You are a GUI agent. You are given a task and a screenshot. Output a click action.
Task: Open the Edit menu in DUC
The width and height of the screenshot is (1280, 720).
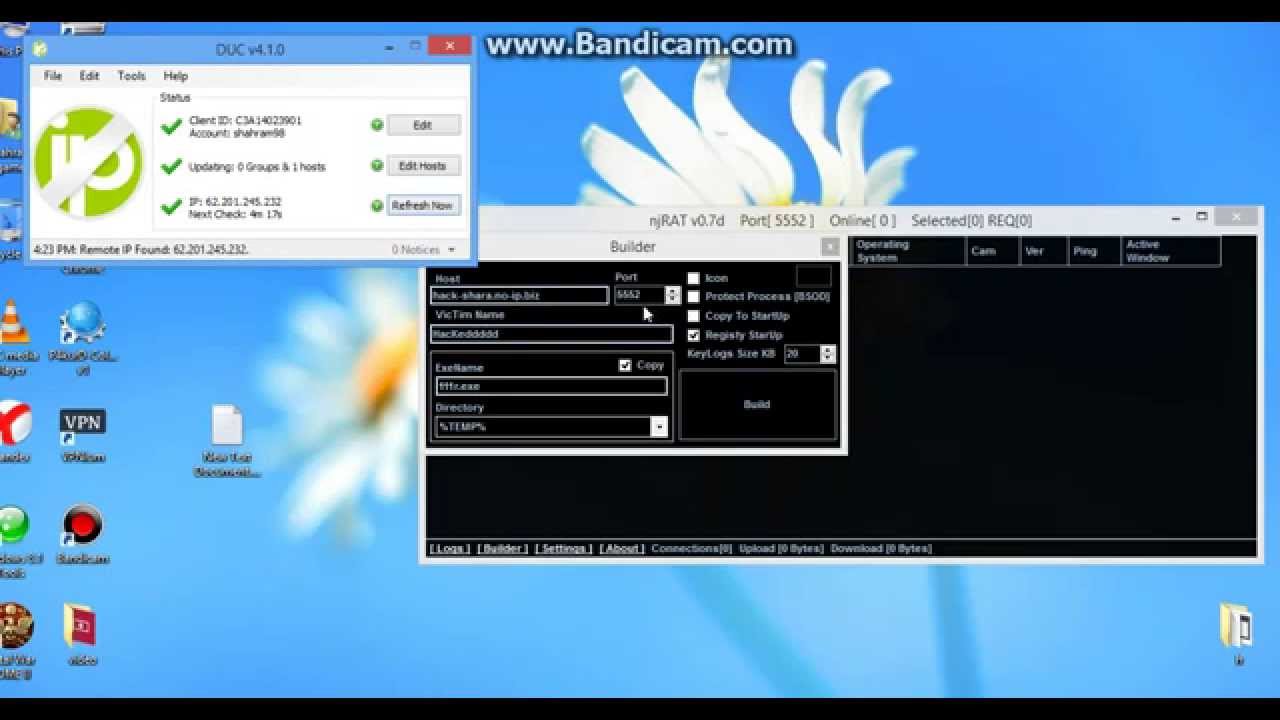tap(89, 76)
